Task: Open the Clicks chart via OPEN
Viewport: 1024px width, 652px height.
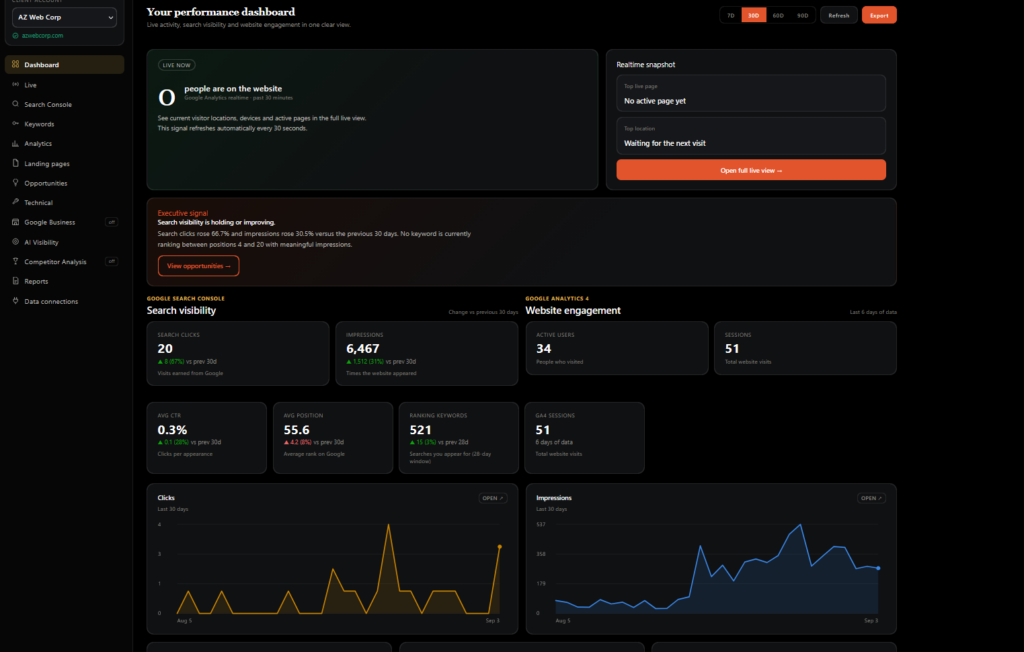Action: click(492, 498)
